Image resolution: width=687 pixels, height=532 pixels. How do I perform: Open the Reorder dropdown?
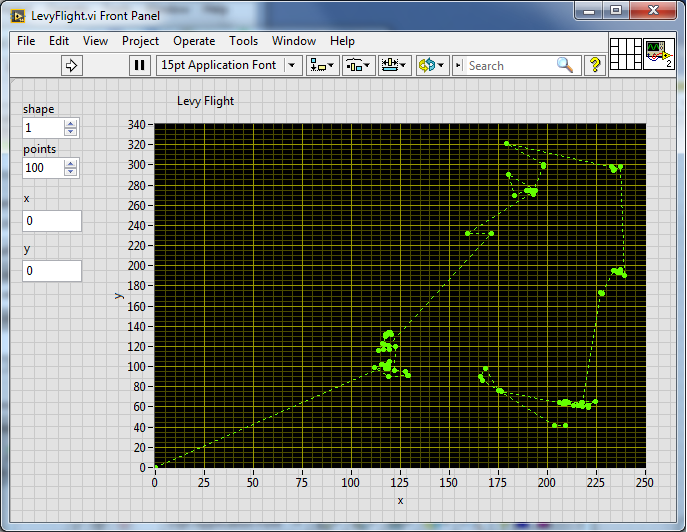pyautogui.click(x=432, y=66)
